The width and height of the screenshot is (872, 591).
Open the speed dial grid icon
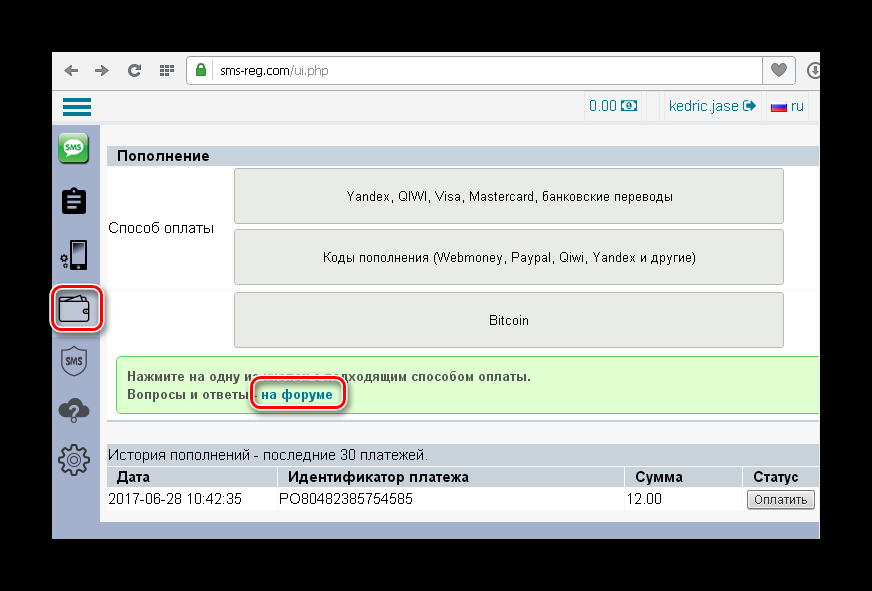(x=167, y=71)
